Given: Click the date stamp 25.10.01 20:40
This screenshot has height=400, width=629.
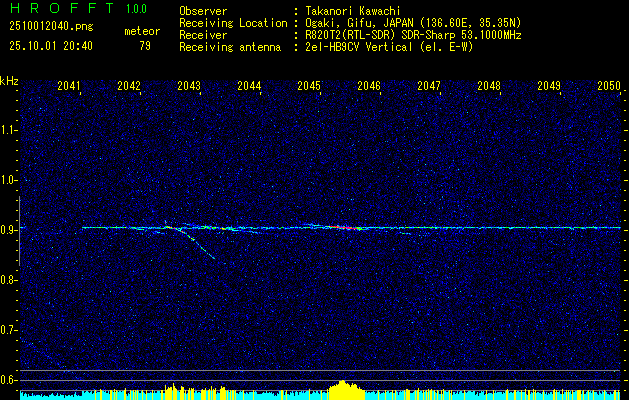Looking at the screenshot, I should coord(52,46).
